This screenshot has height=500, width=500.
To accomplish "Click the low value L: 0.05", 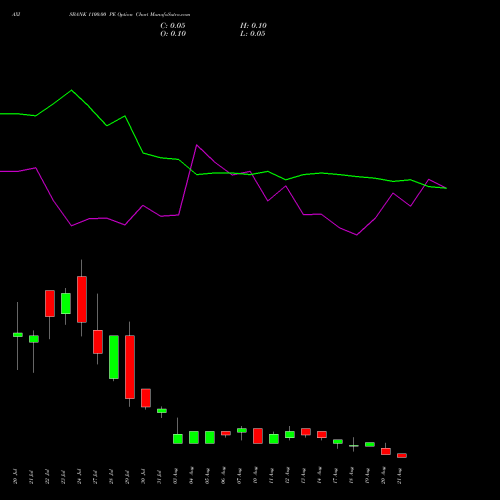I will click(x=253, y=34).
